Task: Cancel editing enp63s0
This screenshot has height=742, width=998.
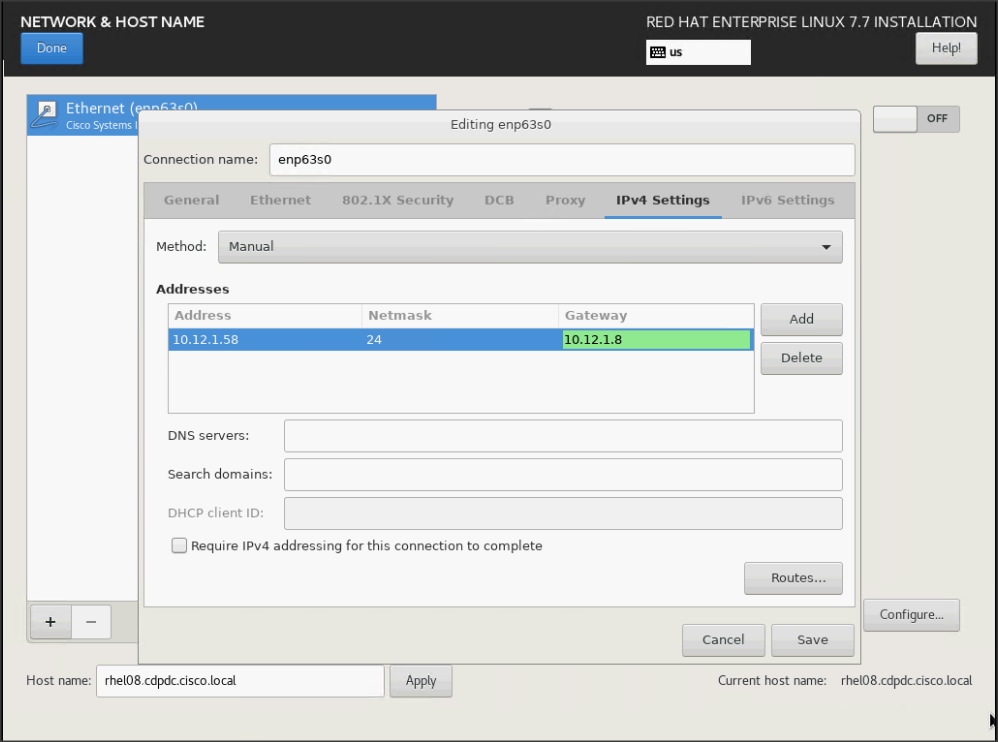Action: [x=723, y=640]
